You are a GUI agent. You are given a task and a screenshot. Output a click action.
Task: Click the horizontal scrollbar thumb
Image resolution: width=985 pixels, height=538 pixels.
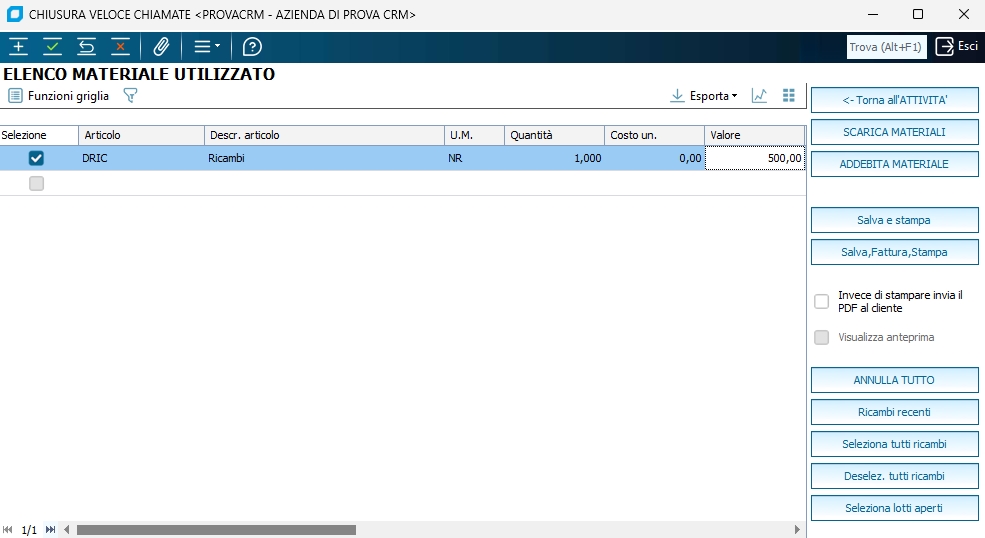point(216,530)
